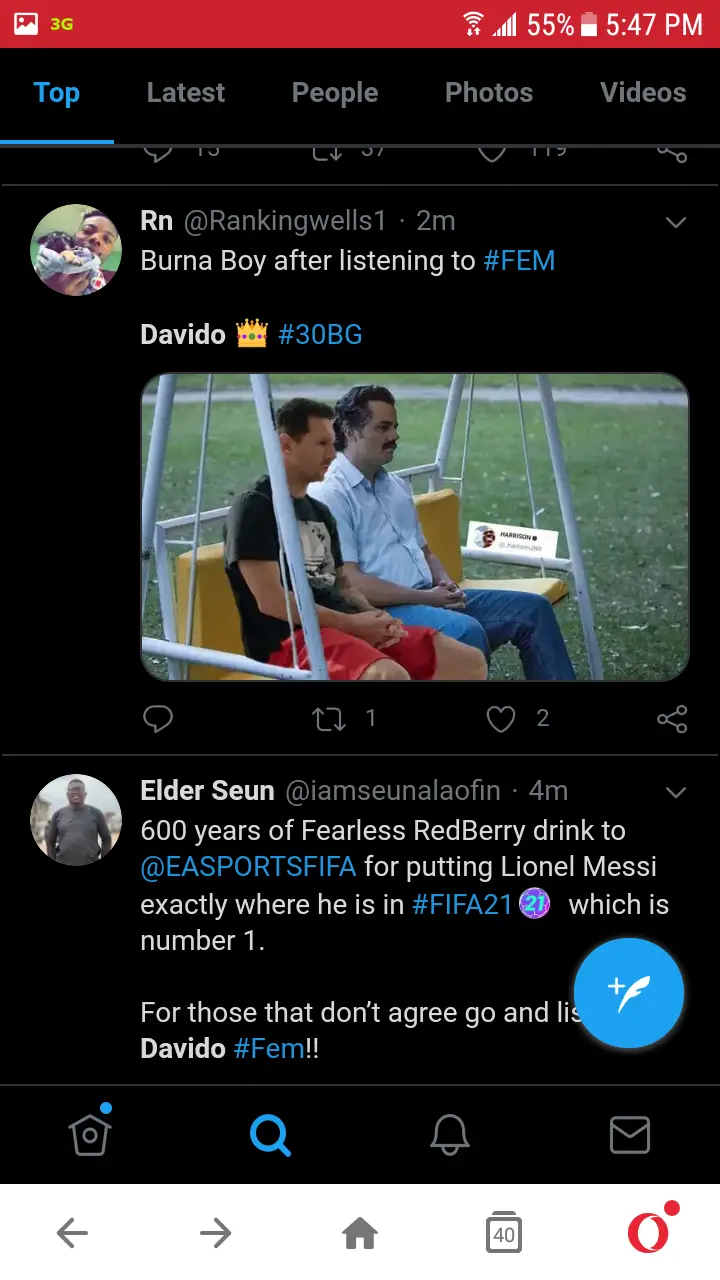The height and width of the screenshot is (1280, 720).
Task: Open the Opera browser menu
Action: (648, 1233)
